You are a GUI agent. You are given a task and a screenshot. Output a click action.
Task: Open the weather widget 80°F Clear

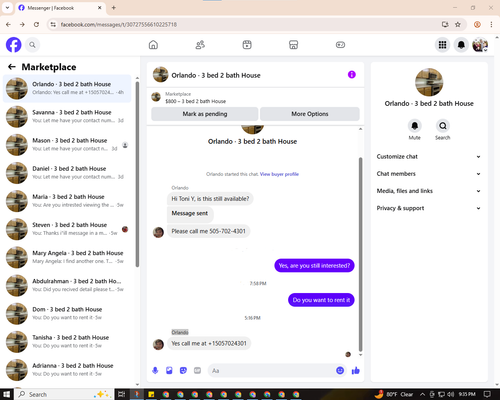(x=395, y=394)
